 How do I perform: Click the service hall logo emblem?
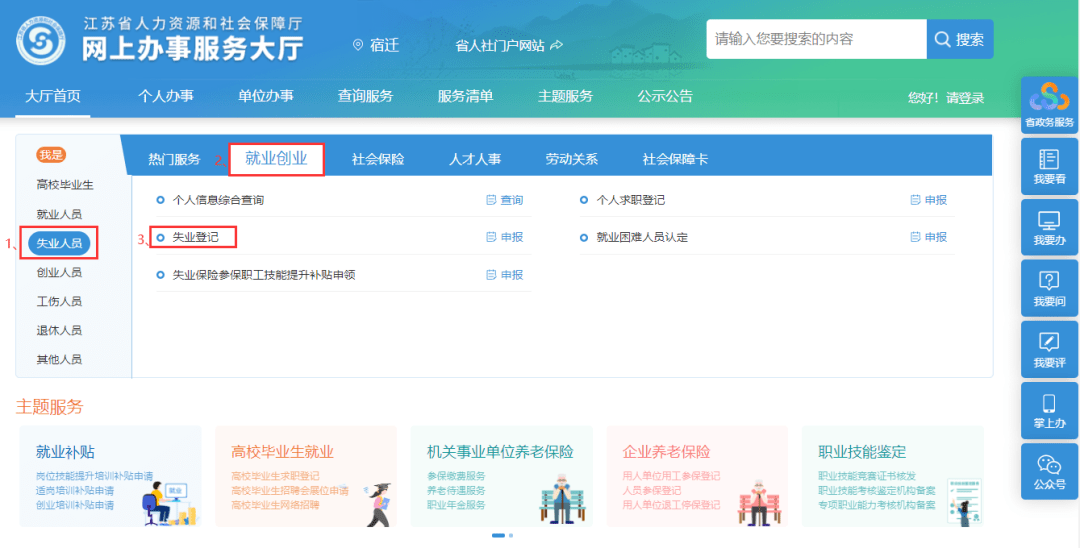click(41, 41)
